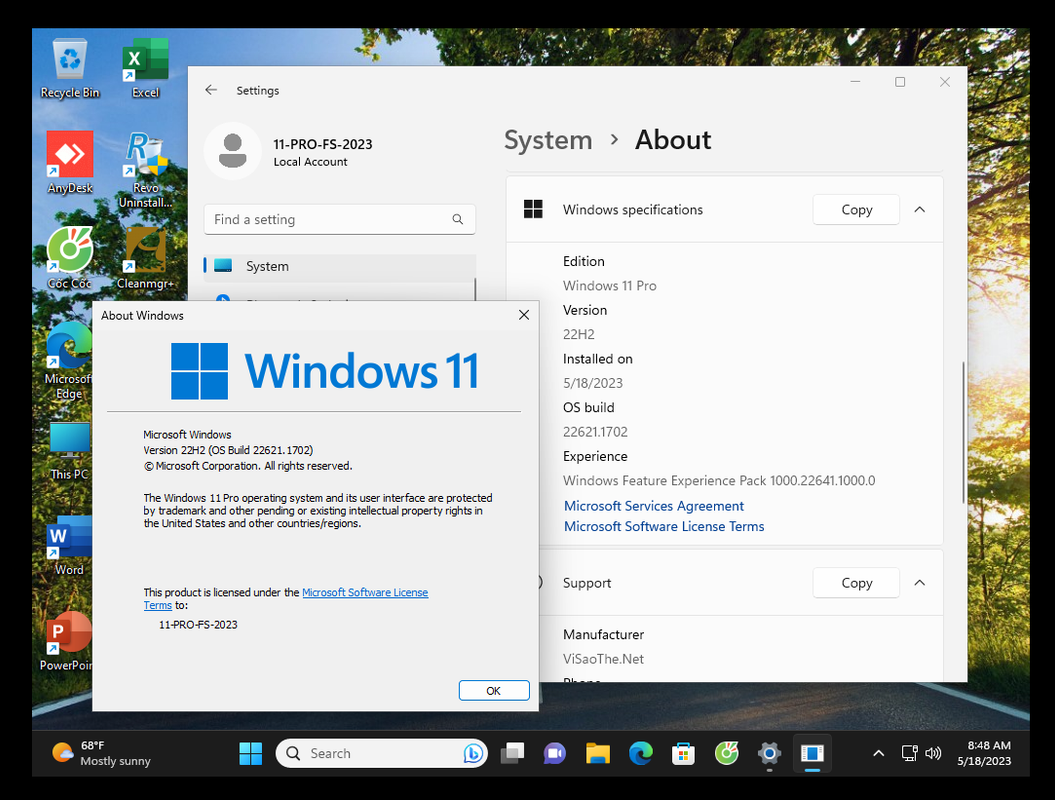
Task: Select the Revo Uninstaller desktop shortcut
Action: pos(145,170)
